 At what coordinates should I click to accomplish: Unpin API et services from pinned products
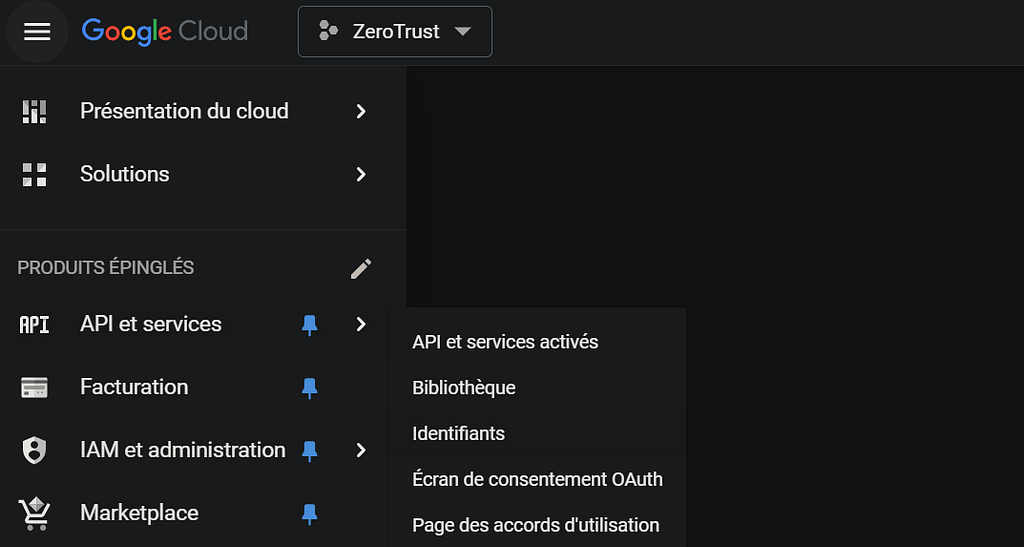point(310,325)
